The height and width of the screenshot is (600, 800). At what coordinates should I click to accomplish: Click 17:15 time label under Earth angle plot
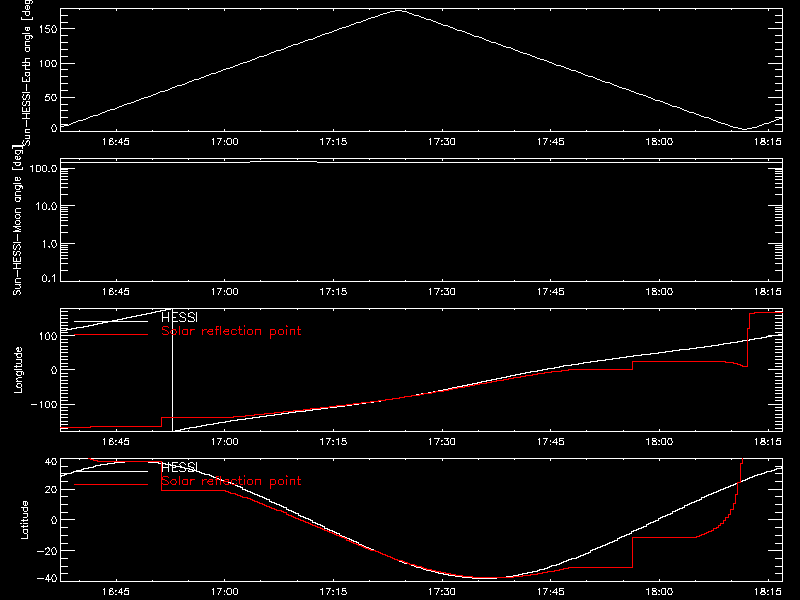[x=333, y=142]
